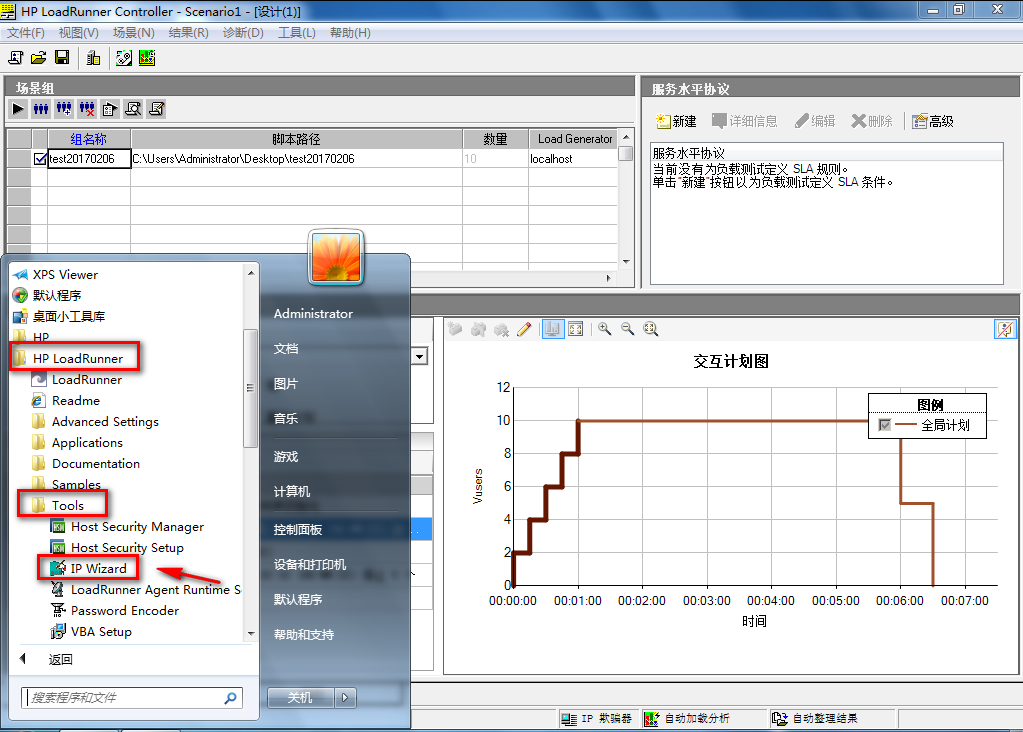Open the dropdown arrow behind the start menu
Image resolution: width=1023 pixels, height=732 pixels.
pos(420,356)
